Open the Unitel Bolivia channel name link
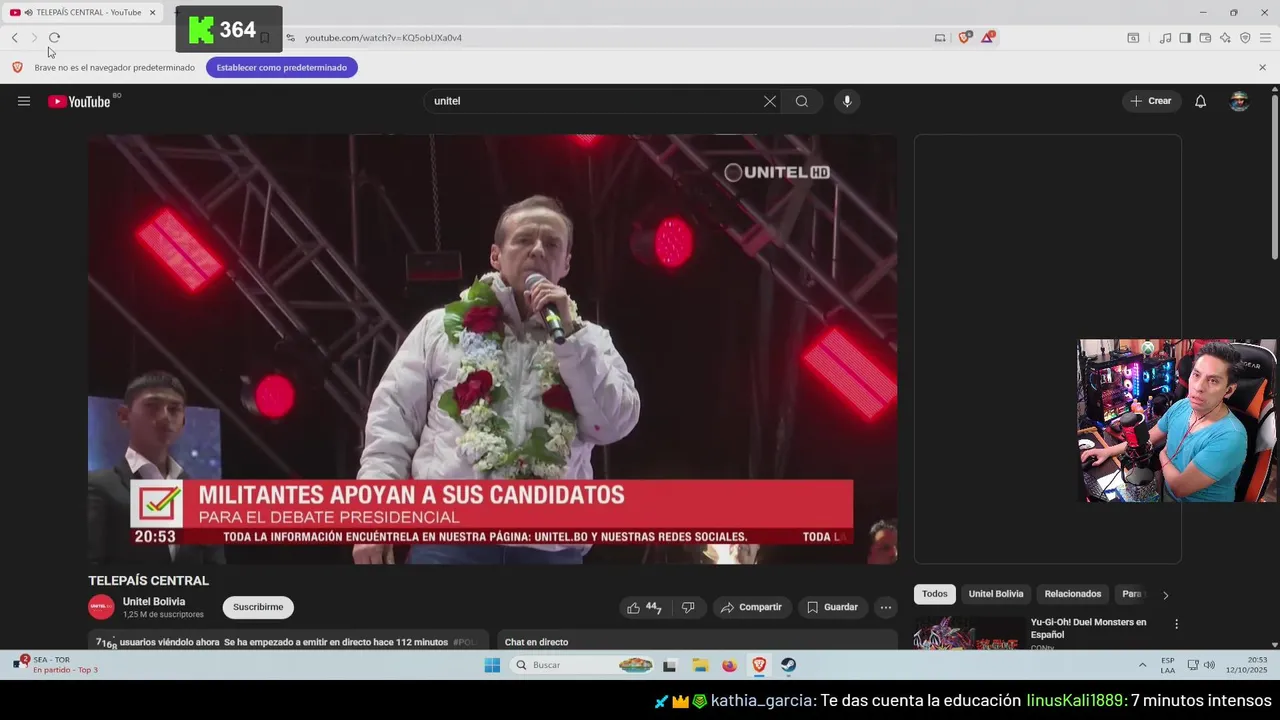Image resolution: width=1280 pixels, height=720 pixels. [x=154, y=602]
